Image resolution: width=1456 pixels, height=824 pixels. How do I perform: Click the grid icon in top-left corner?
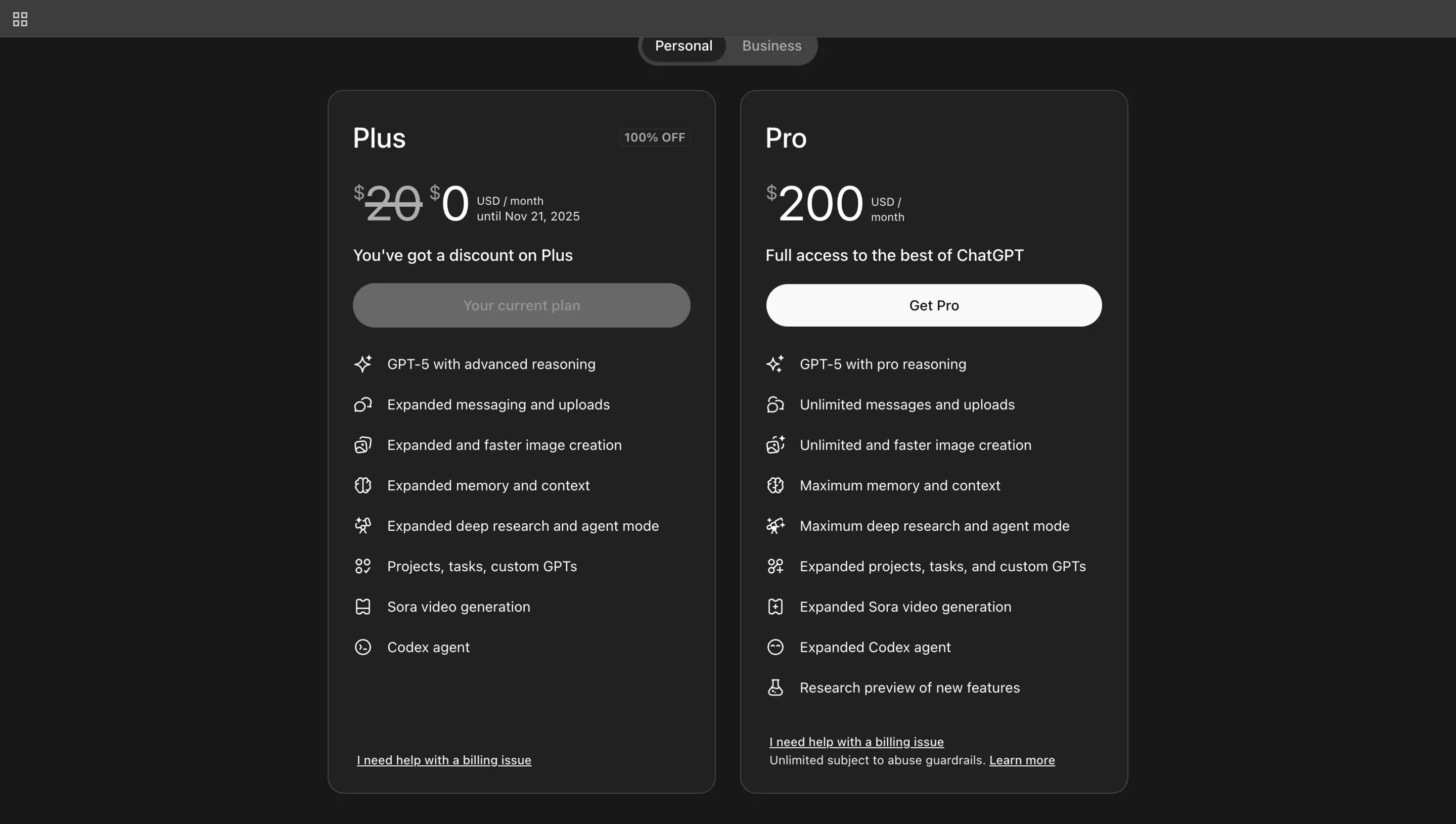pyautogui.click(x=20, y=19)
